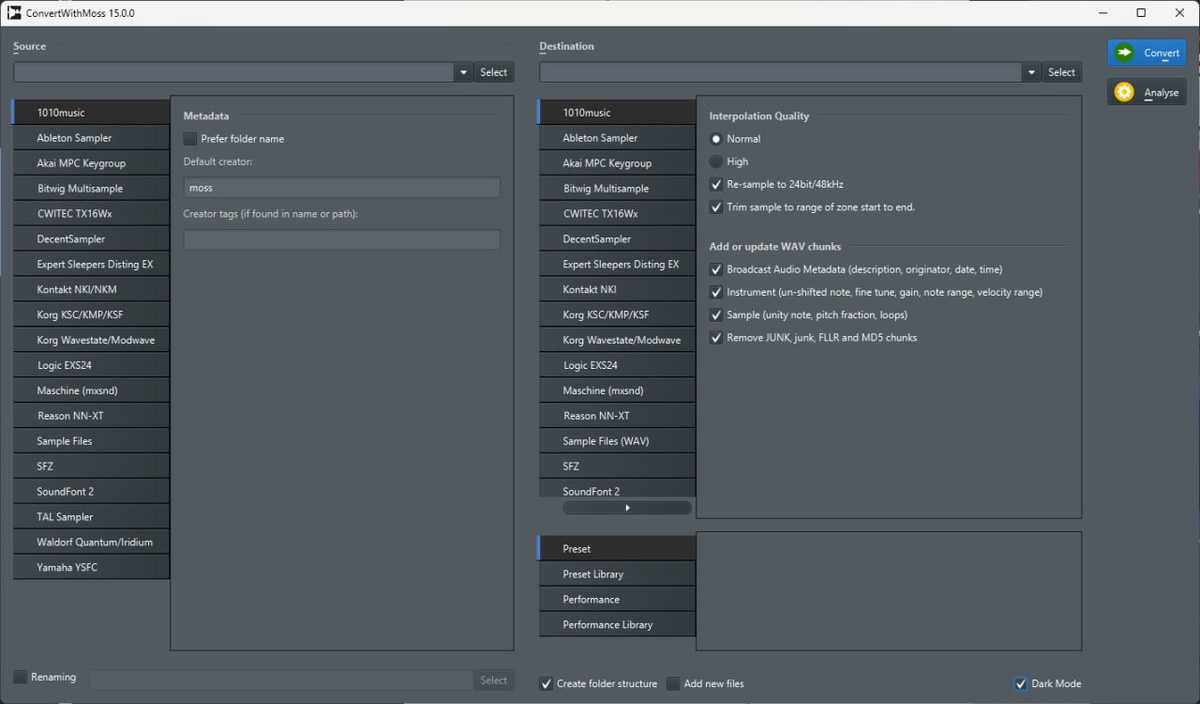
Task: Select Korg Wavestate/Modwave source tab
Action: click(92, 340)
